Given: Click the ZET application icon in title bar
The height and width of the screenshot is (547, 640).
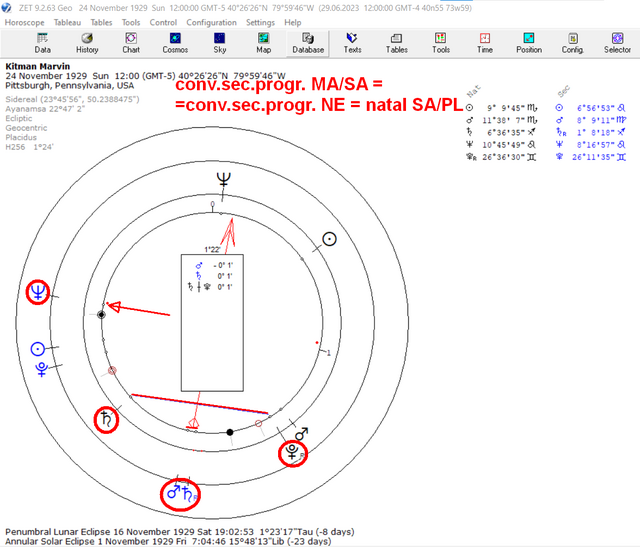Looking at the screenshot, I should tap(6, 8).
